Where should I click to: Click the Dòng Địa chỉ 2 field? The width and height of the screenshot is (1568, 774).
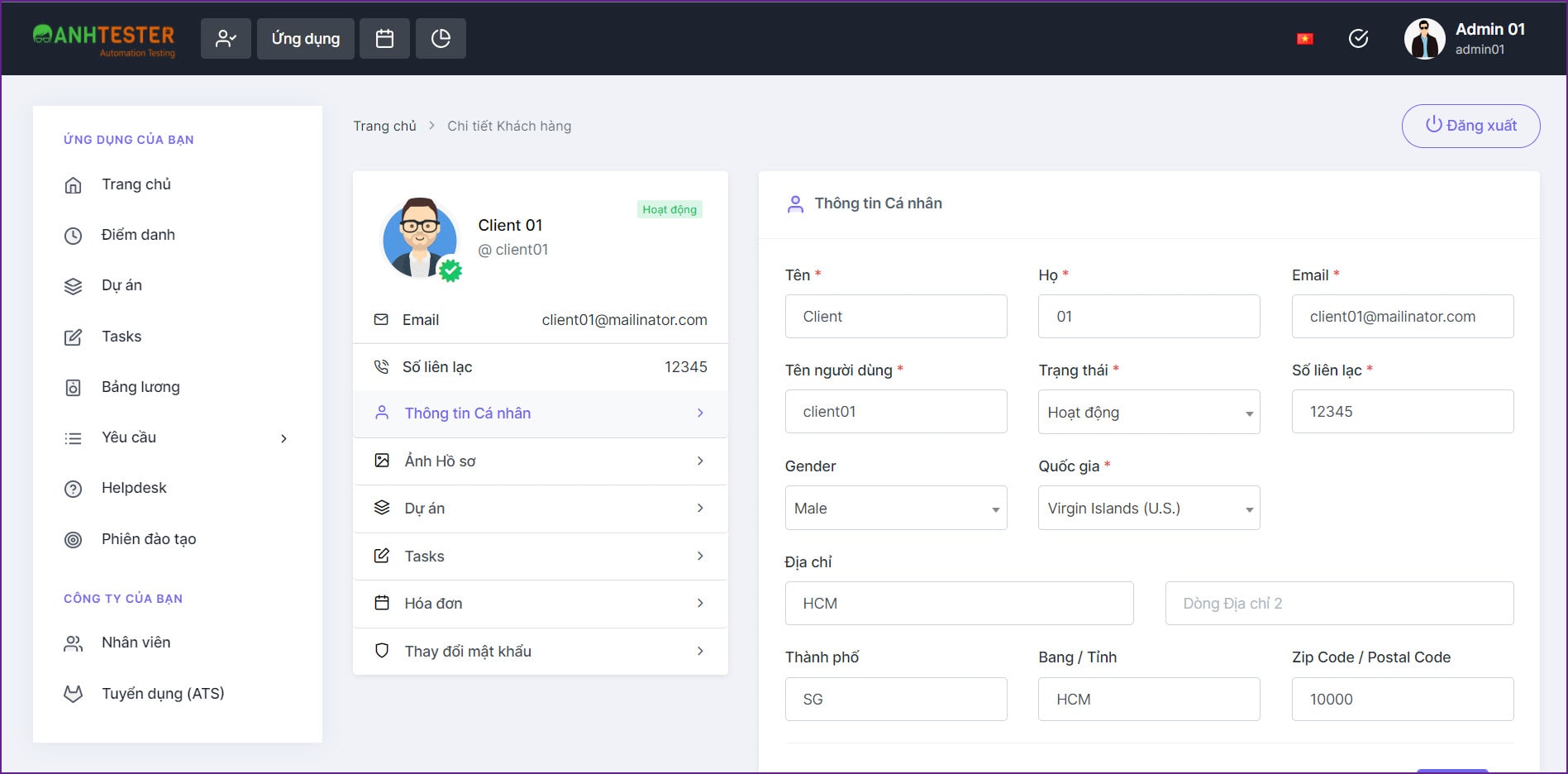click(x=1338, y=604)
